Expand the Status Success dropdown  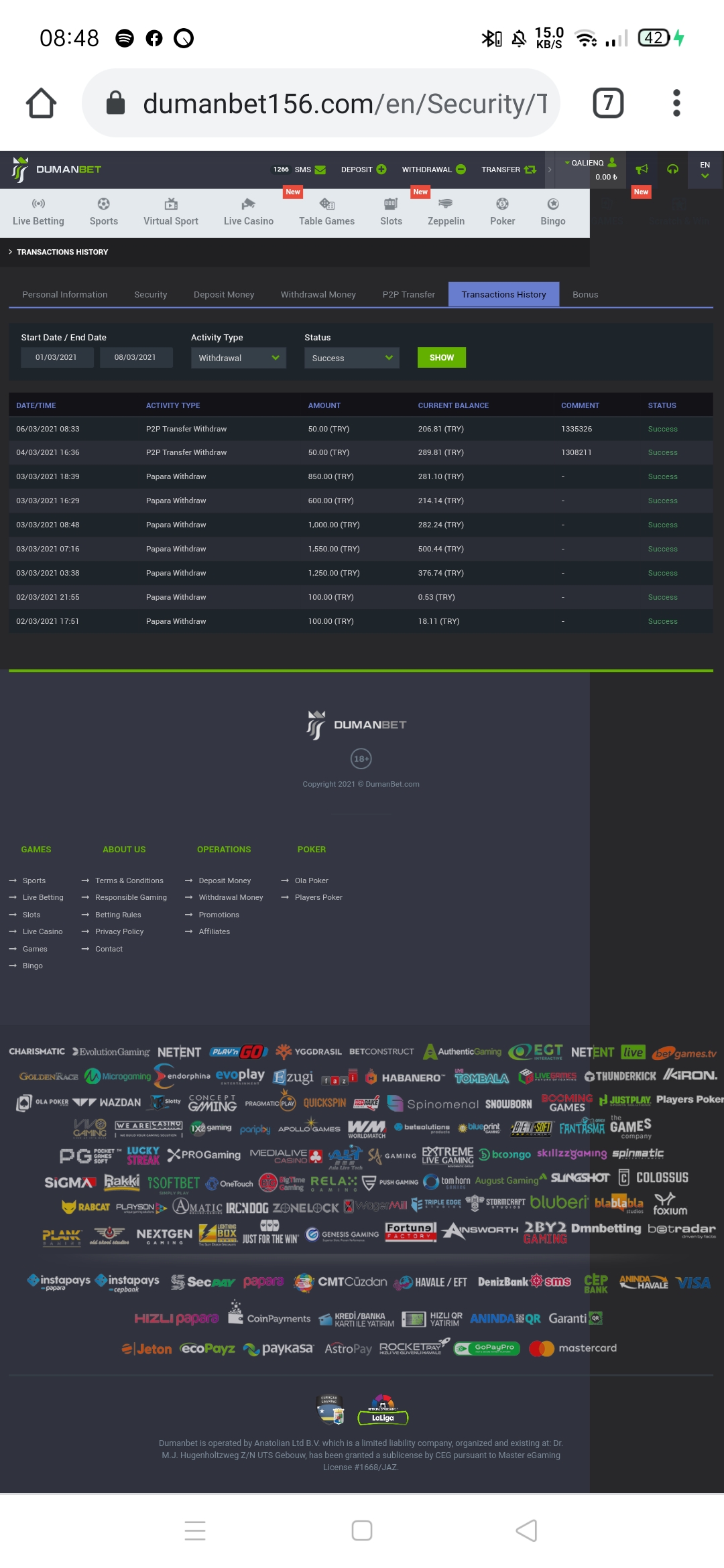(352, 358)
